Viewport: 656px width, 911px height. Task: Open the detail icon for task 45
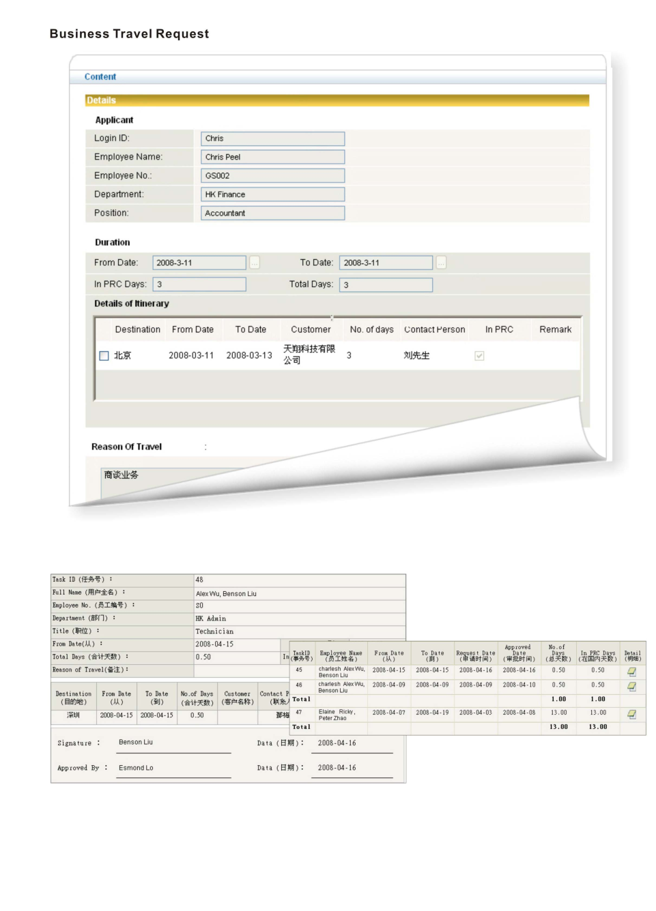click(632, 672)
